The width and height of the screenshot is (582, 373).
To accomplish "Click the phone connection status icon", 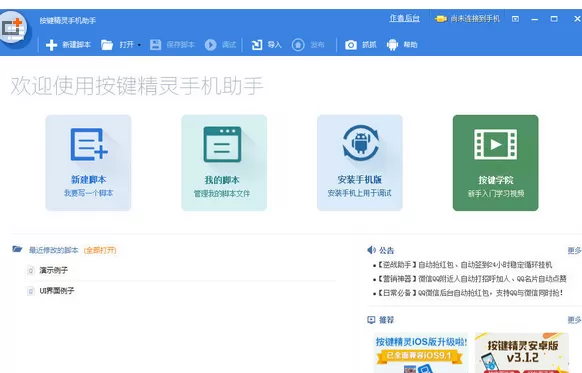I will (441, 19).
